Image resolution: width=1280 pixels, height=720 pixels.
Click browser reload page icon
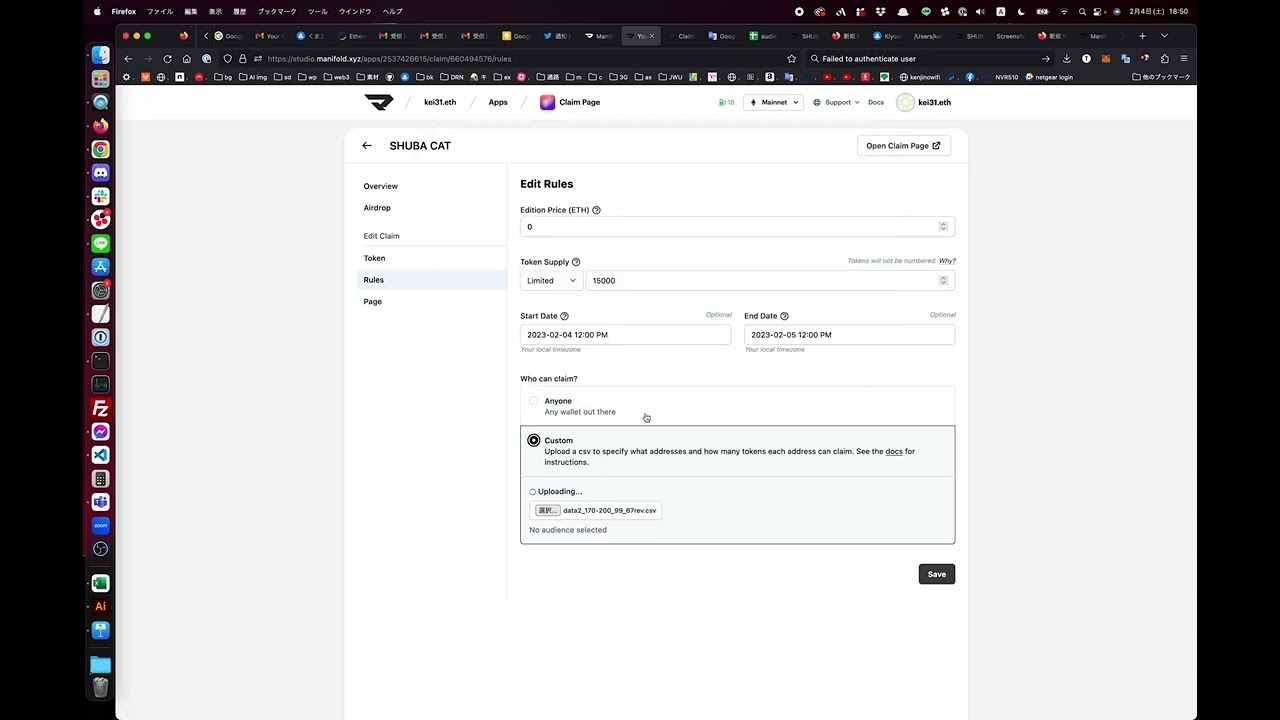pos(167,59)
